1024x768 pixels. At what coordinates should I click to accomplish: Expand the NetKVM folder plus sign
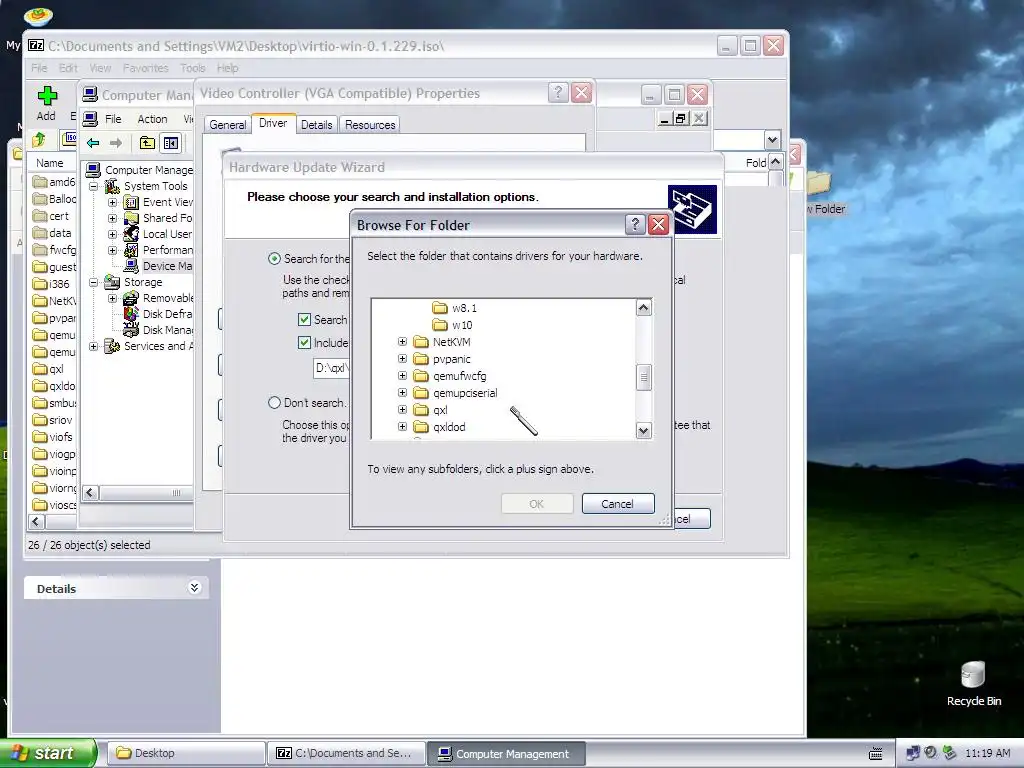(402, 342)
